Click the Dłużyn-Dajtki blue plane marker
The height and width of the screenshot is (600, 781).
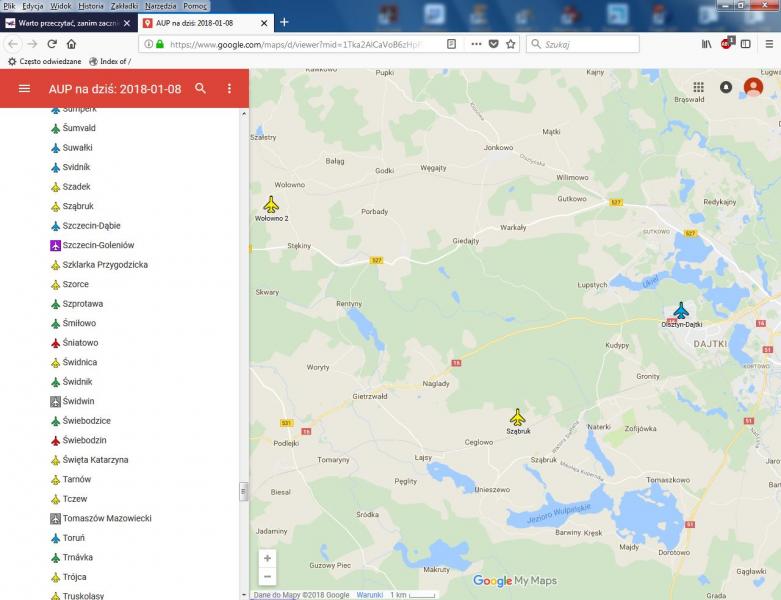(681, 310)
